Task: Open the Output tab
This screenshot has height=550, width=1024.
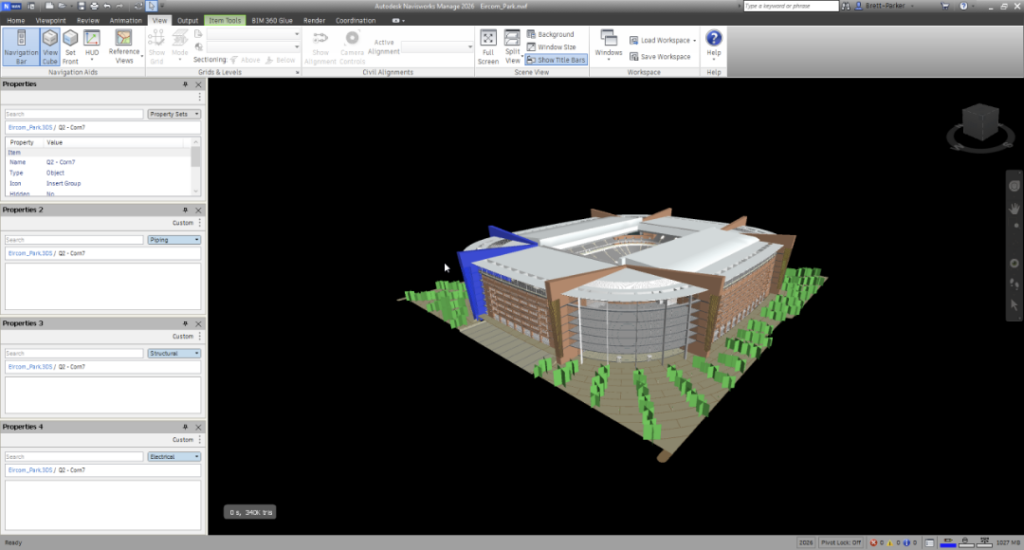Action: [187, 20]
